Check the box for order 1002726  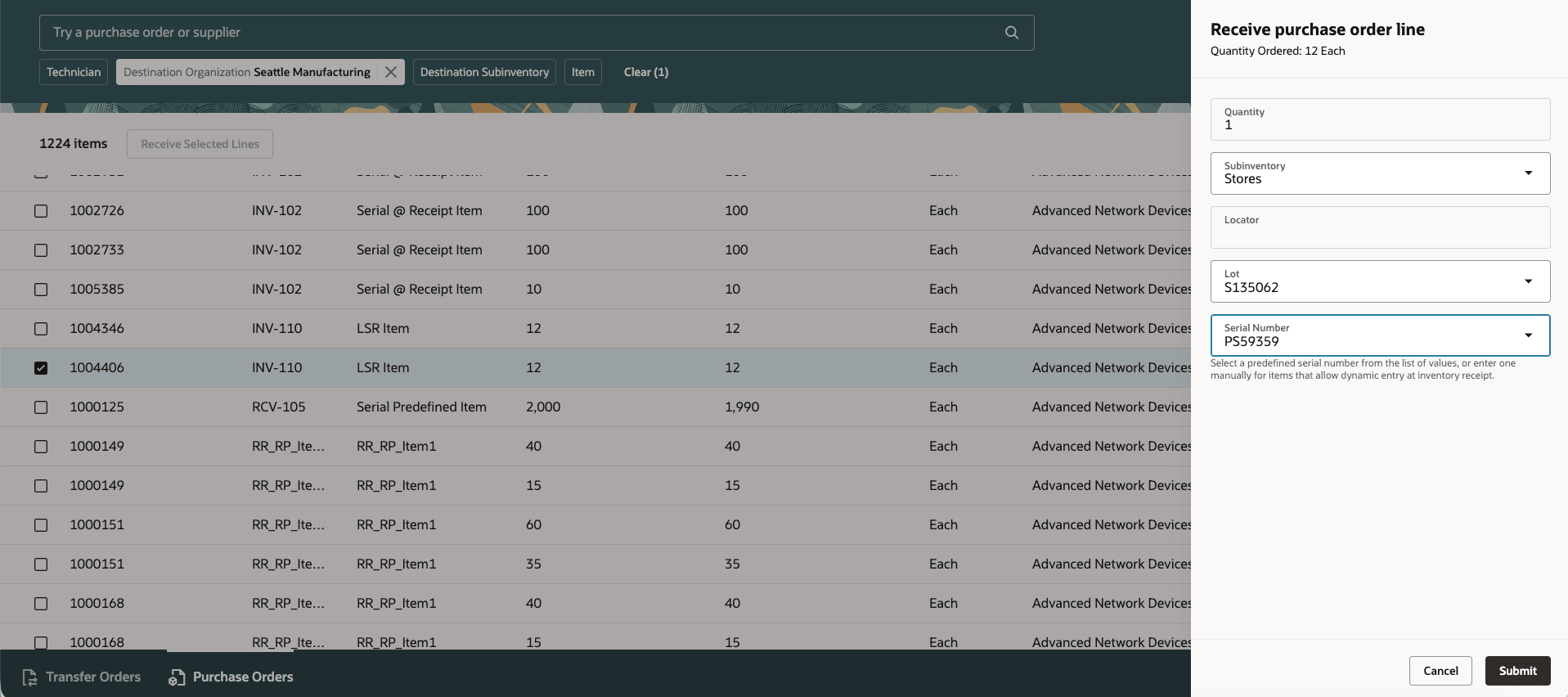coord(41,211)
